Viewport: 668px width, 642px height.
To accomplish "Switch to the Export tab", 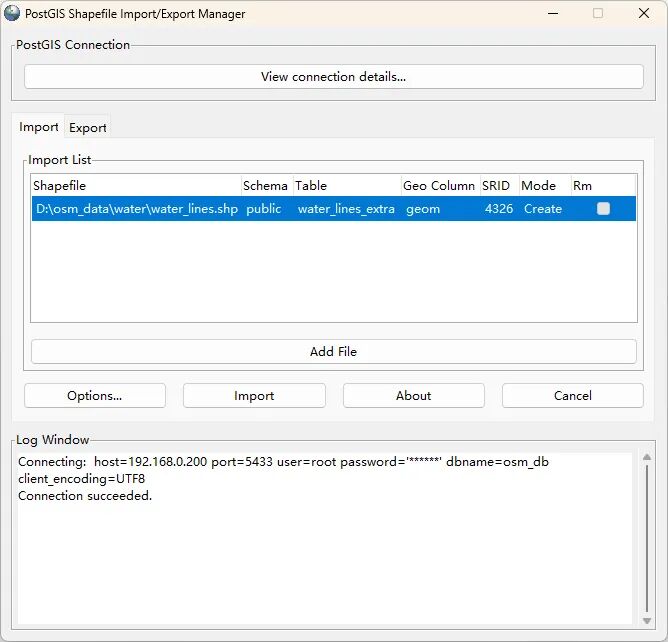I will click(87, 127).
